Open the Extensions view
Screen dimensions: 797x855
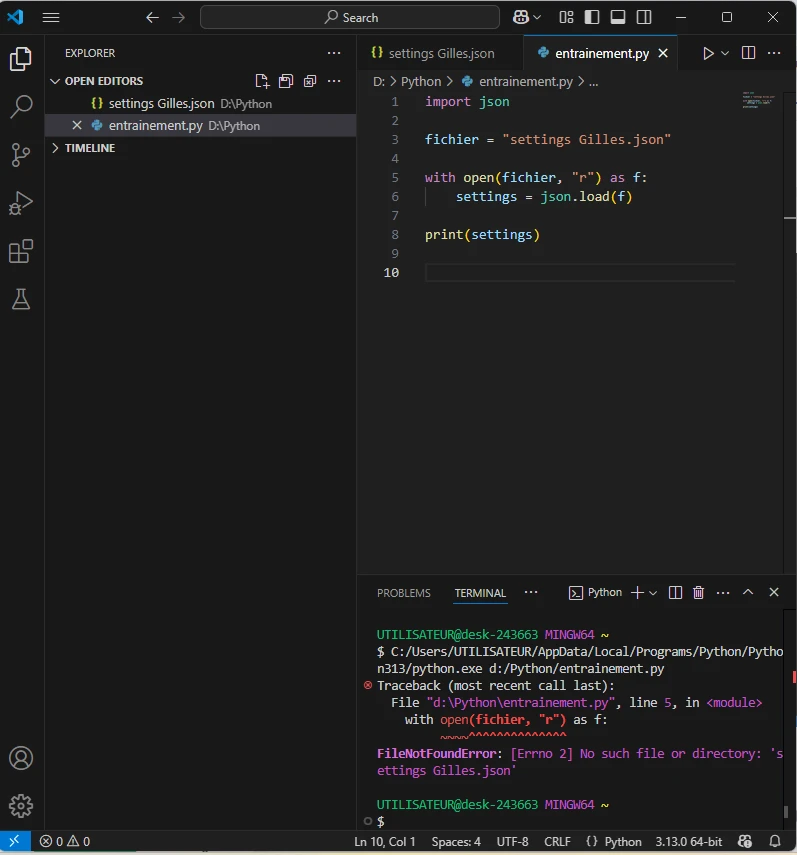click(x=21, y=251)
